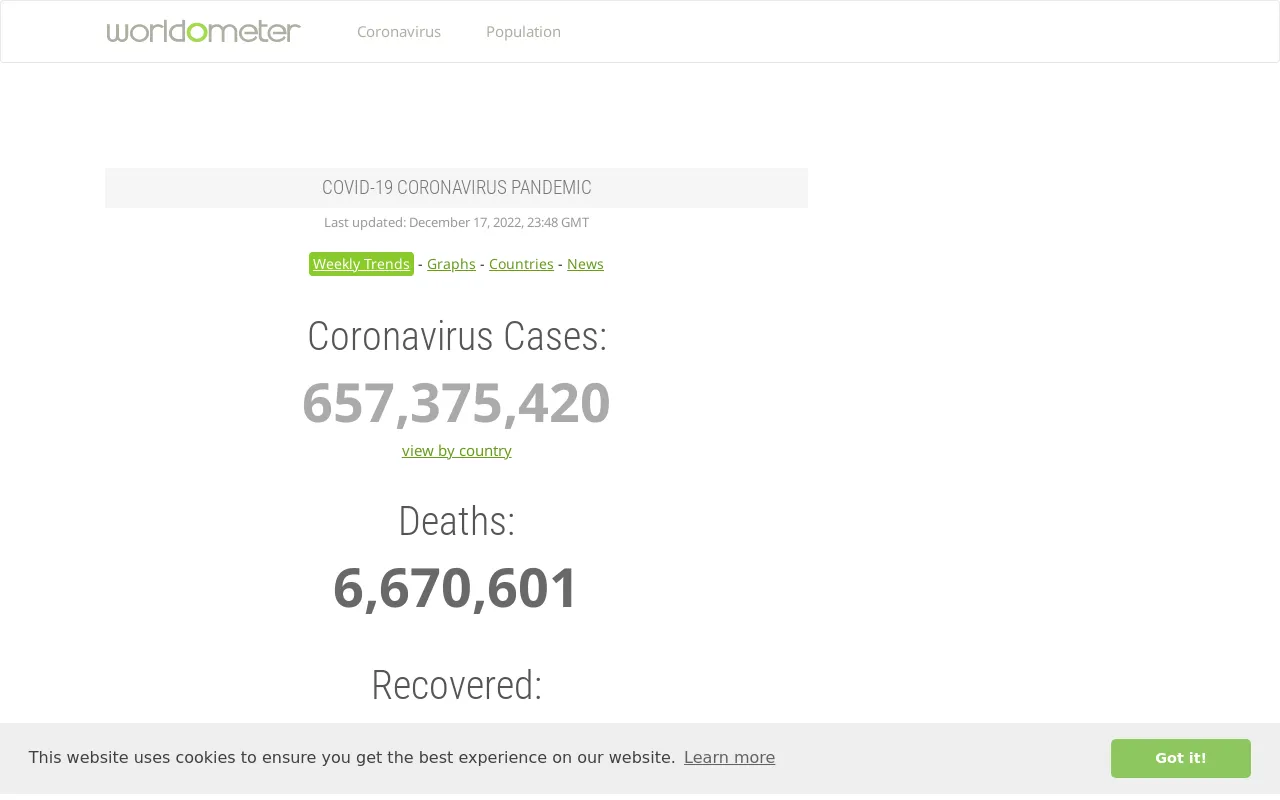Screen dimensions: 1280x800
Task: Click the Deaths heading
Action: tap(457, 521)
